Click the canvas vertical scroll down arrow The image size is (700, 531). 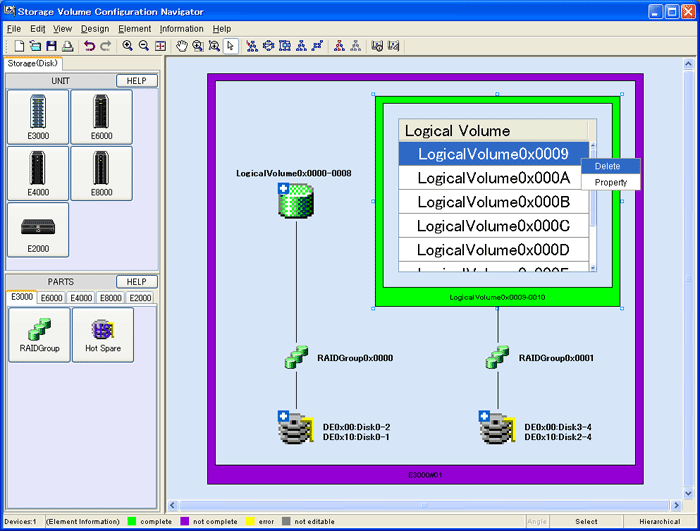click(x=688, y=493)
